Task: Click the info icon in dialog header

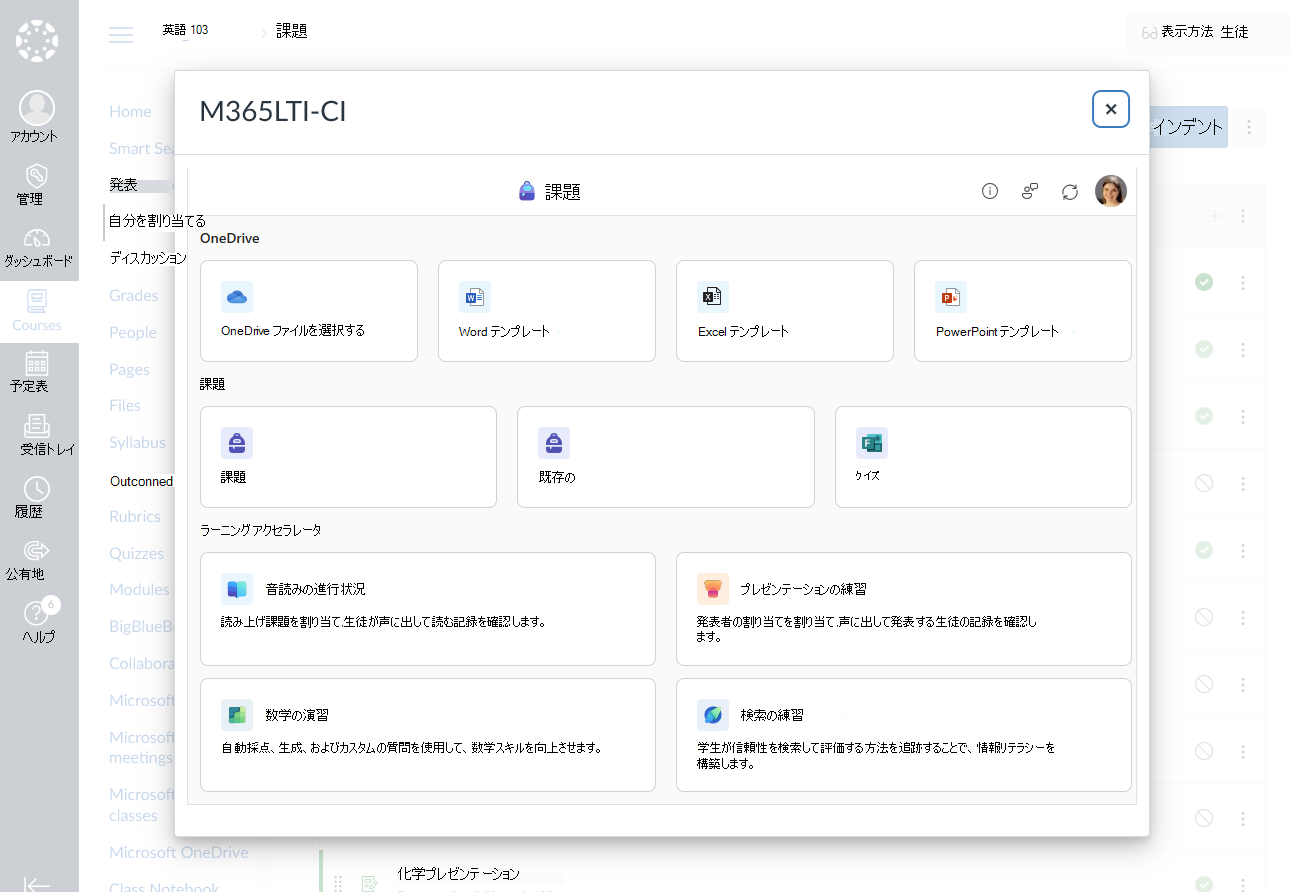Action: (x=990, y=191)
